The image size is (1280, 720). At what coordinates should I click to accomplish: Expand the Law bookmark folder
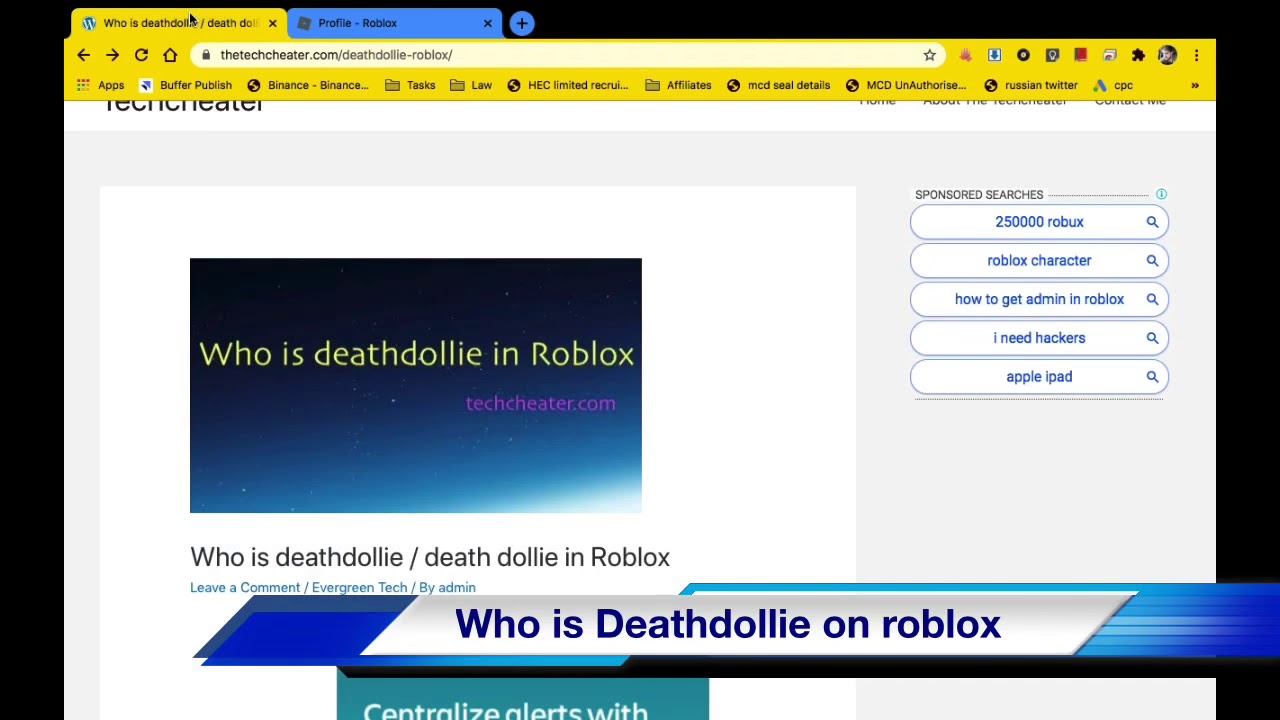[x=470, y=85]
